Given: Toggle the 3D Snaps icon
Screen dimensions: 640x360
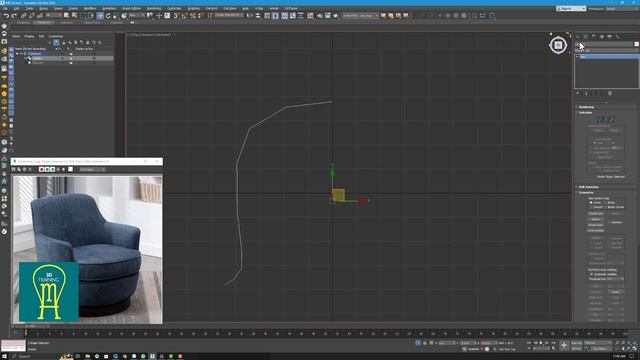Looking at the screenshot, I should 176,16.
